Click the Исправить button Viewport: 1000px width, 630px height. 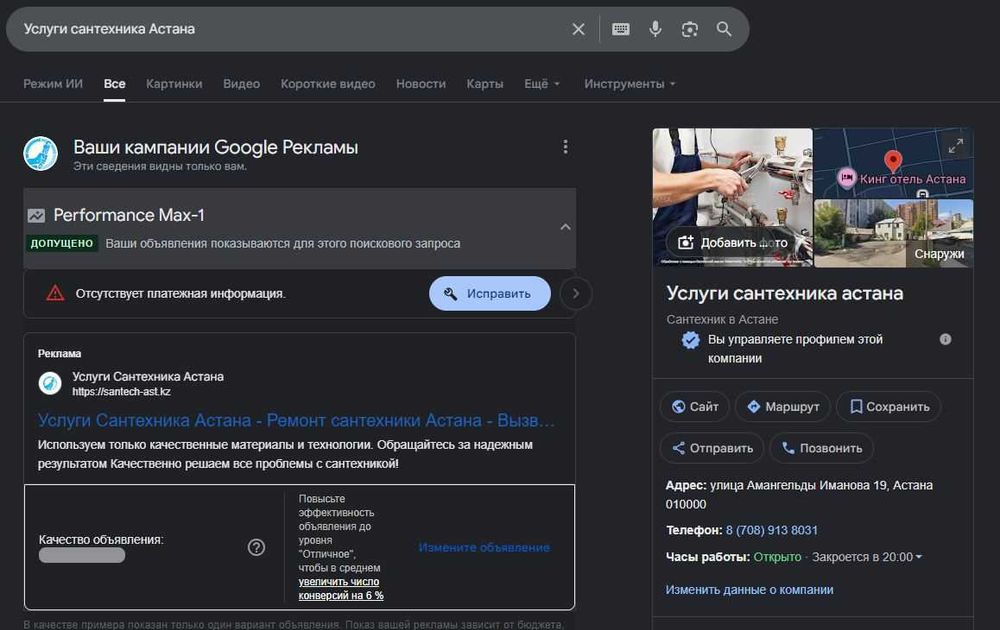pos(490,293)
